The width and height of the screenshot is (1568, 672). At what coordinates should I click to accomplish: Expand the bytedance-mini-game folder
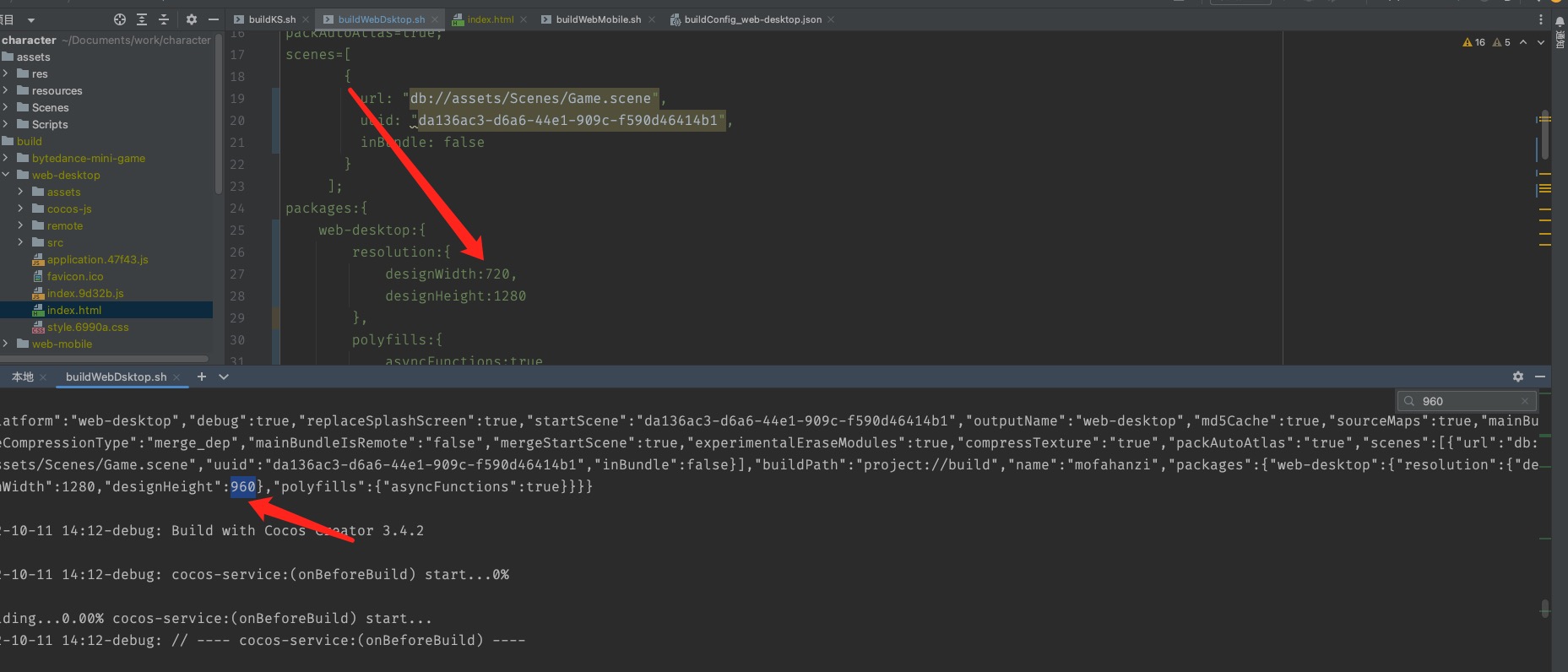click(6, 158)
